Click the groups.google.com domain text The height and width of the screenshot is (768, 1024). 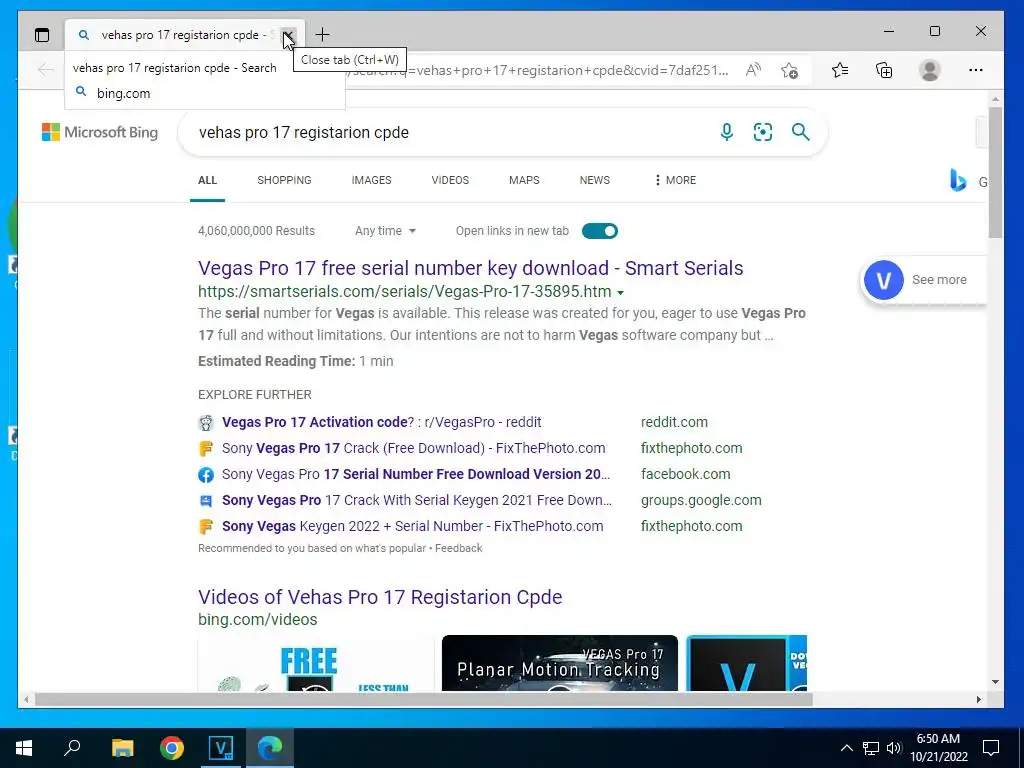(701, 501)
